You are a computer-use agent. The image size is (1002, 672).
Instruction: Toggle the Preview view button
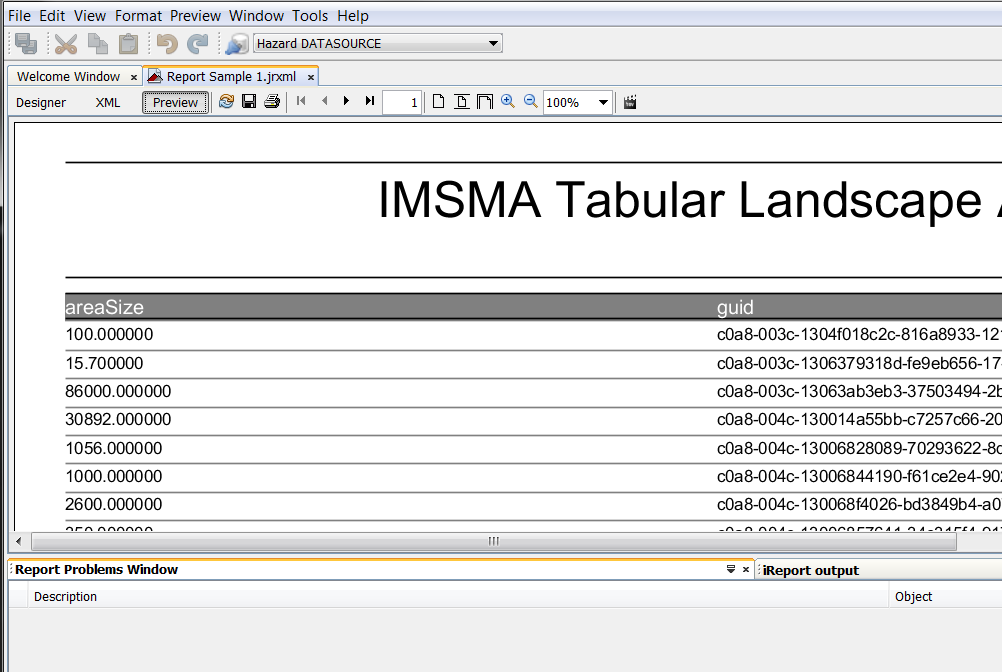[176, 103]
